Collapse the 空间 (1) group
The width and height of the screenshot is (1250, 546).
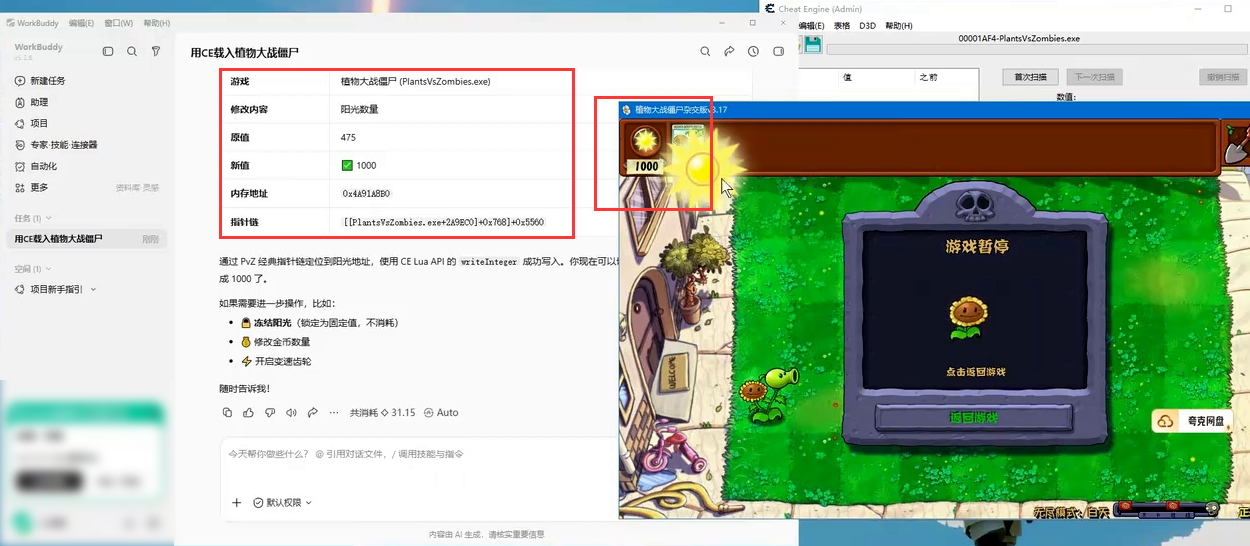(34, 269)
